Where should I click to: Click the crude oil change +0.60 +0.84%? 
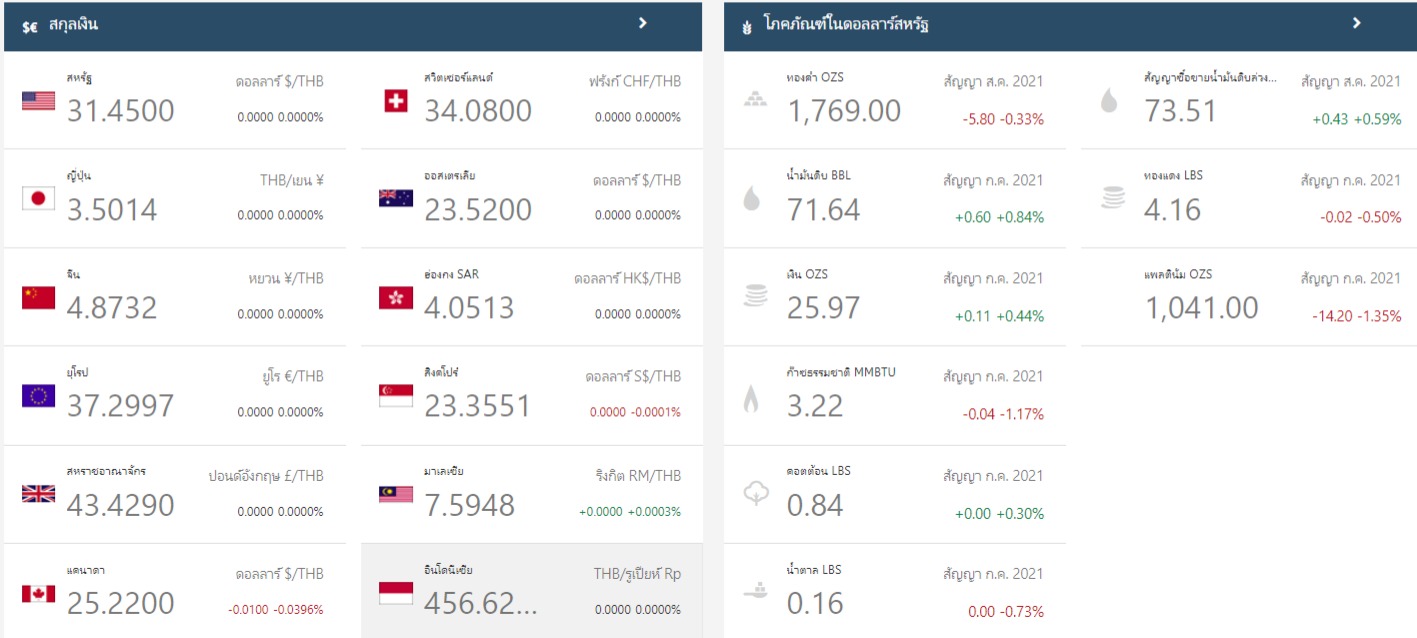pos(999,217)
